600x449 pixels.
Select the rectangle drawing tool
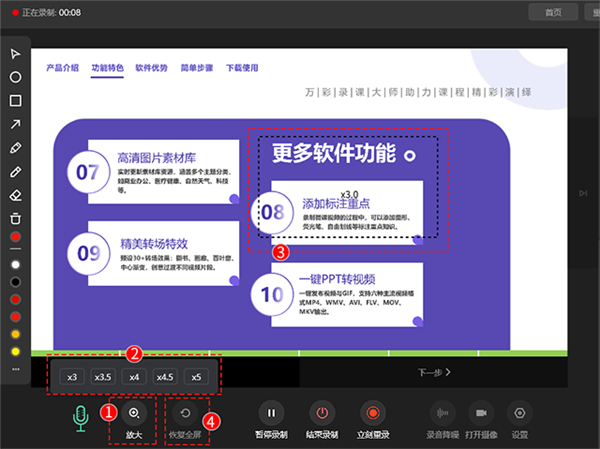16,101
